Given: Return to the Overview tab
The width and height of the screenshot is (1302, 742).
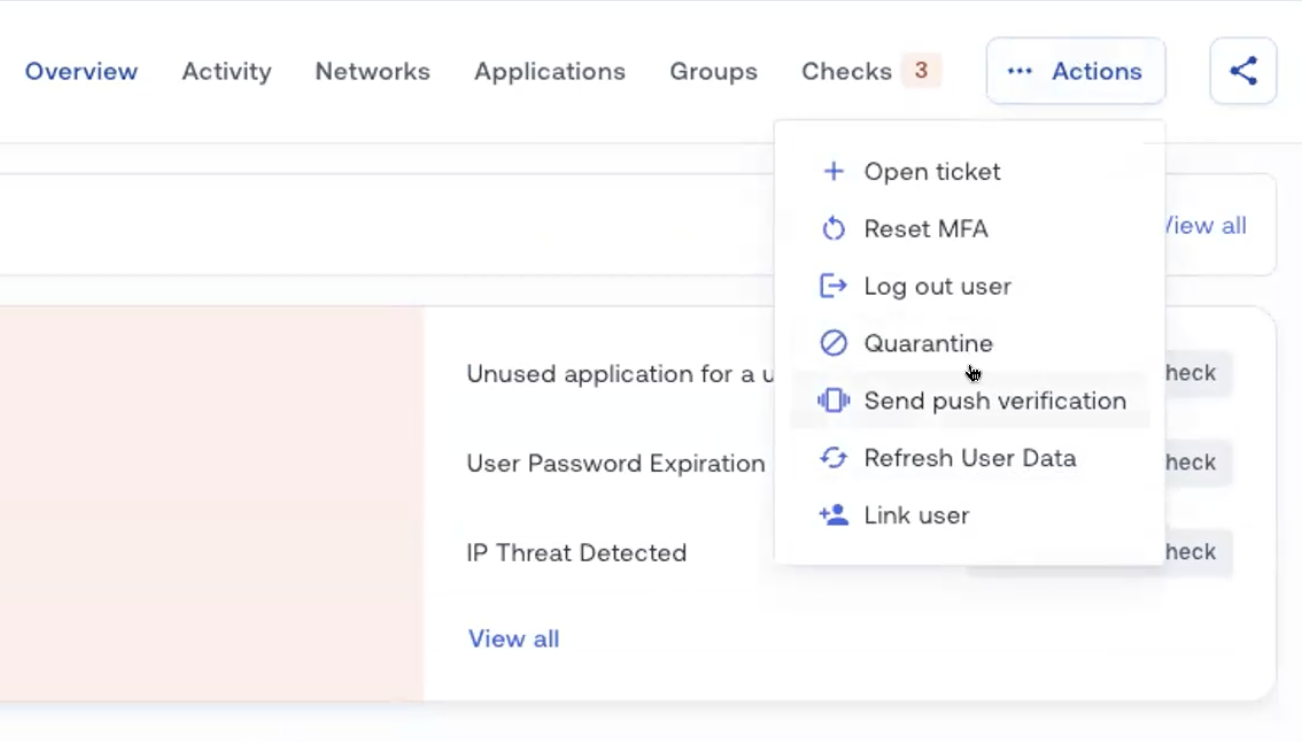Looking at the screenshot, I should 81,72.
